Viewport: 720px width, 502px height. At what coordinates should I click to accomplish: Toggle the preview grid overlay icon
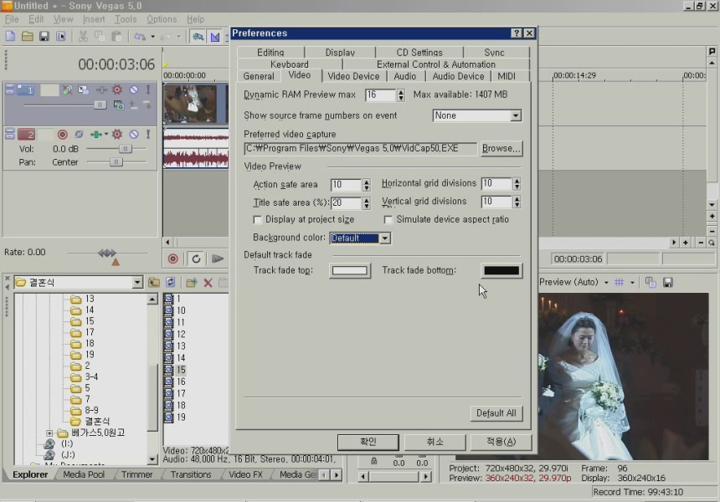(x=619, y=282)
